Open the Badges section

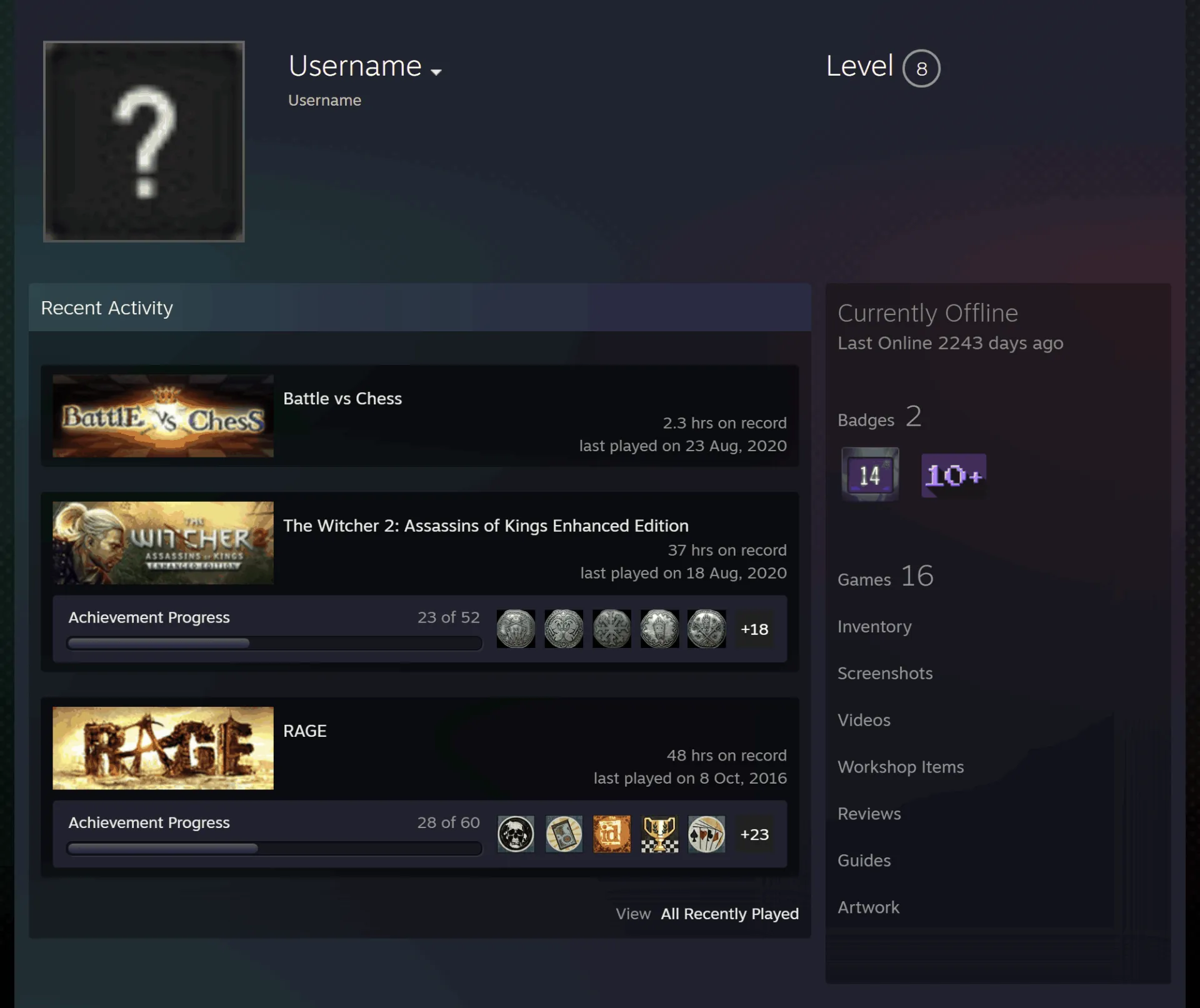click(x=879, y=417)
